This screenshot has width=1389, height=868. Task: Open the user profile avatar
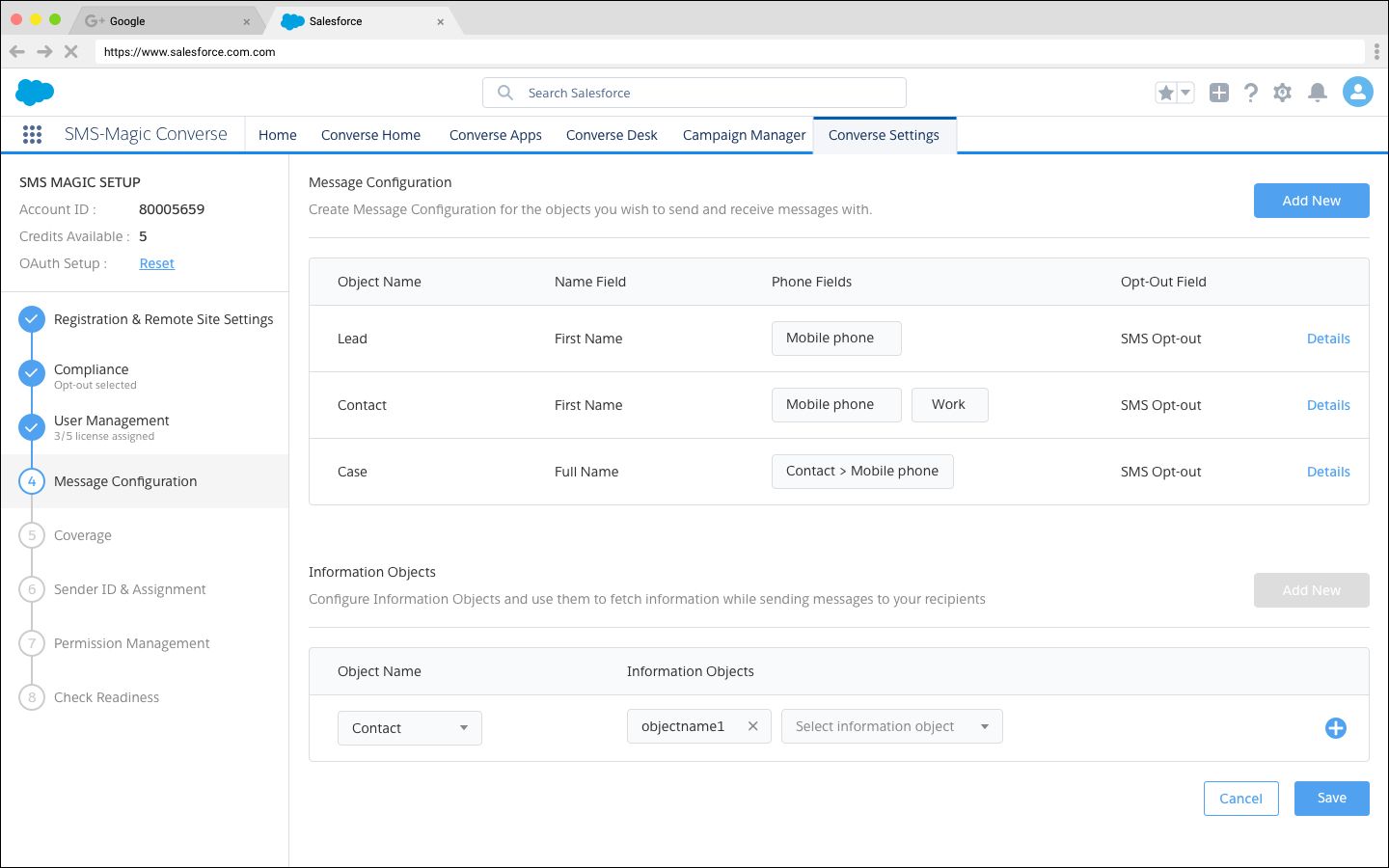(x=1358, y=93)
